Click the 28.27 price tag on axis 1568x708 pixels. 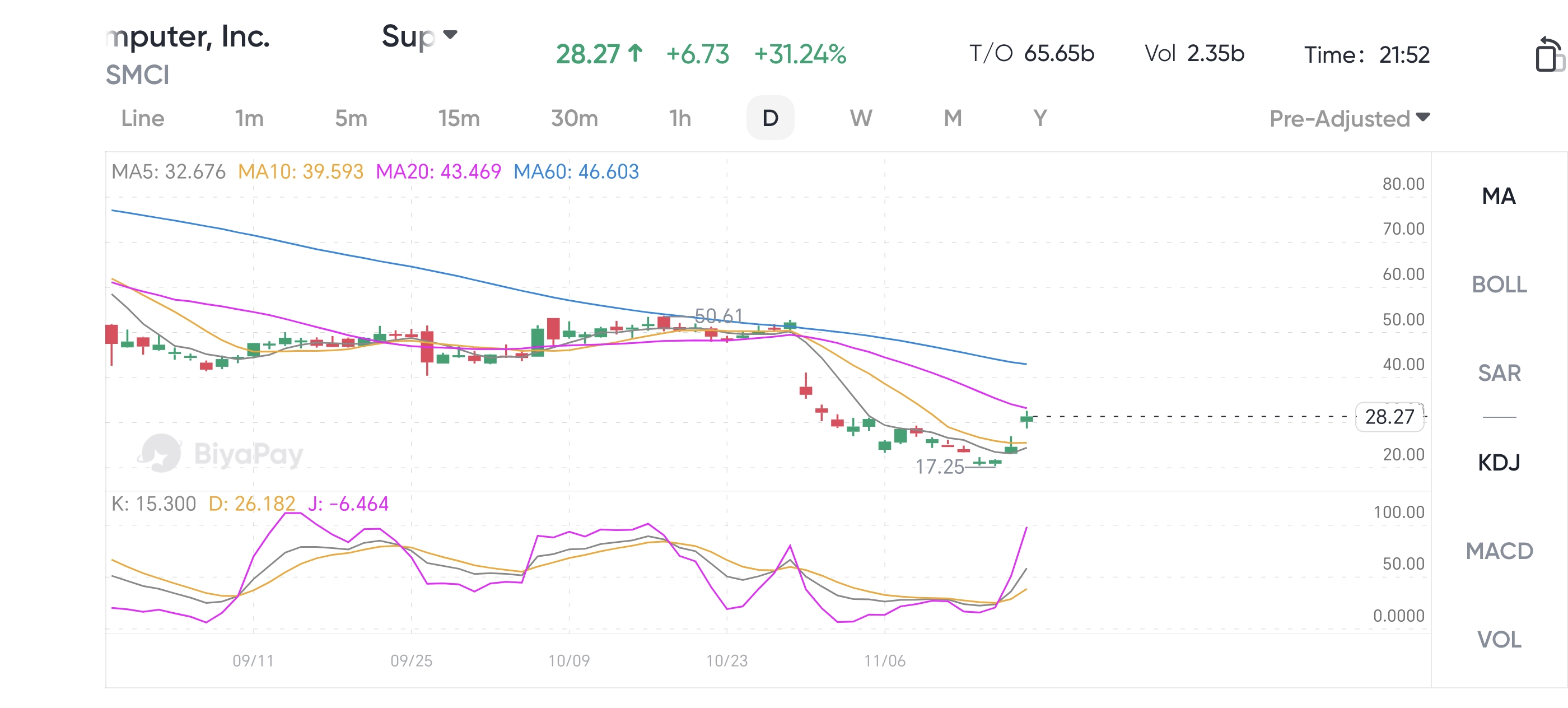coord(1390,417)
